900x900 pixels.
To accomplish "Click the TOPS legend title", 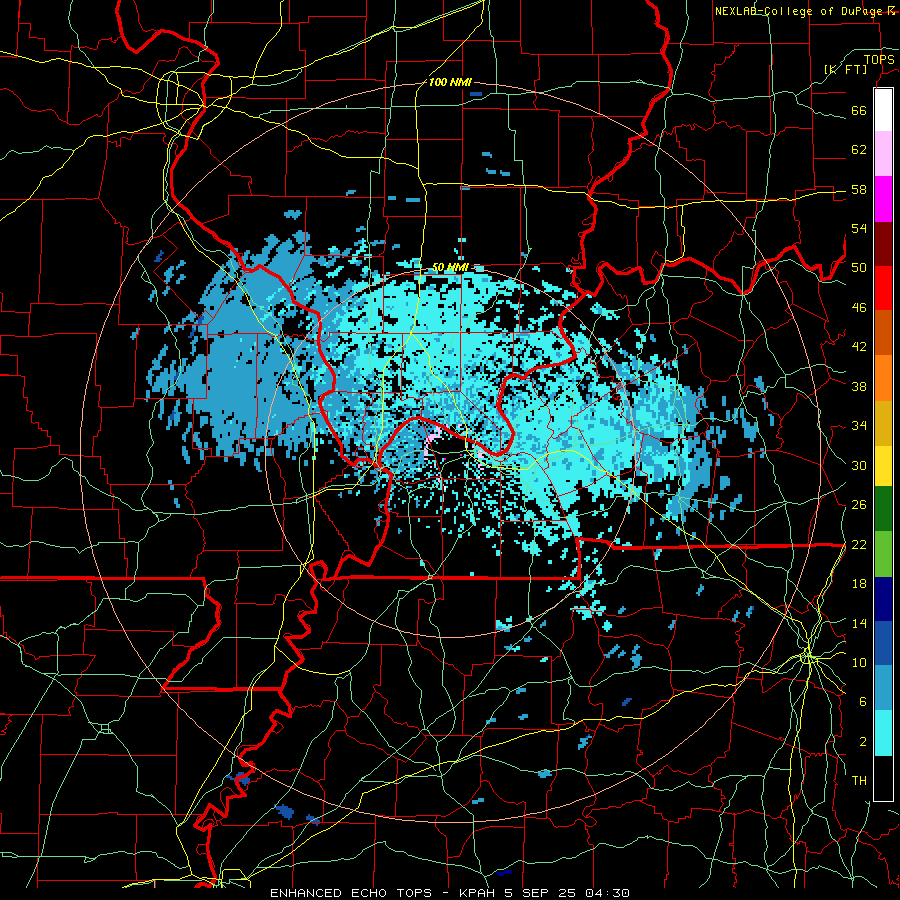I will (879, 60).
